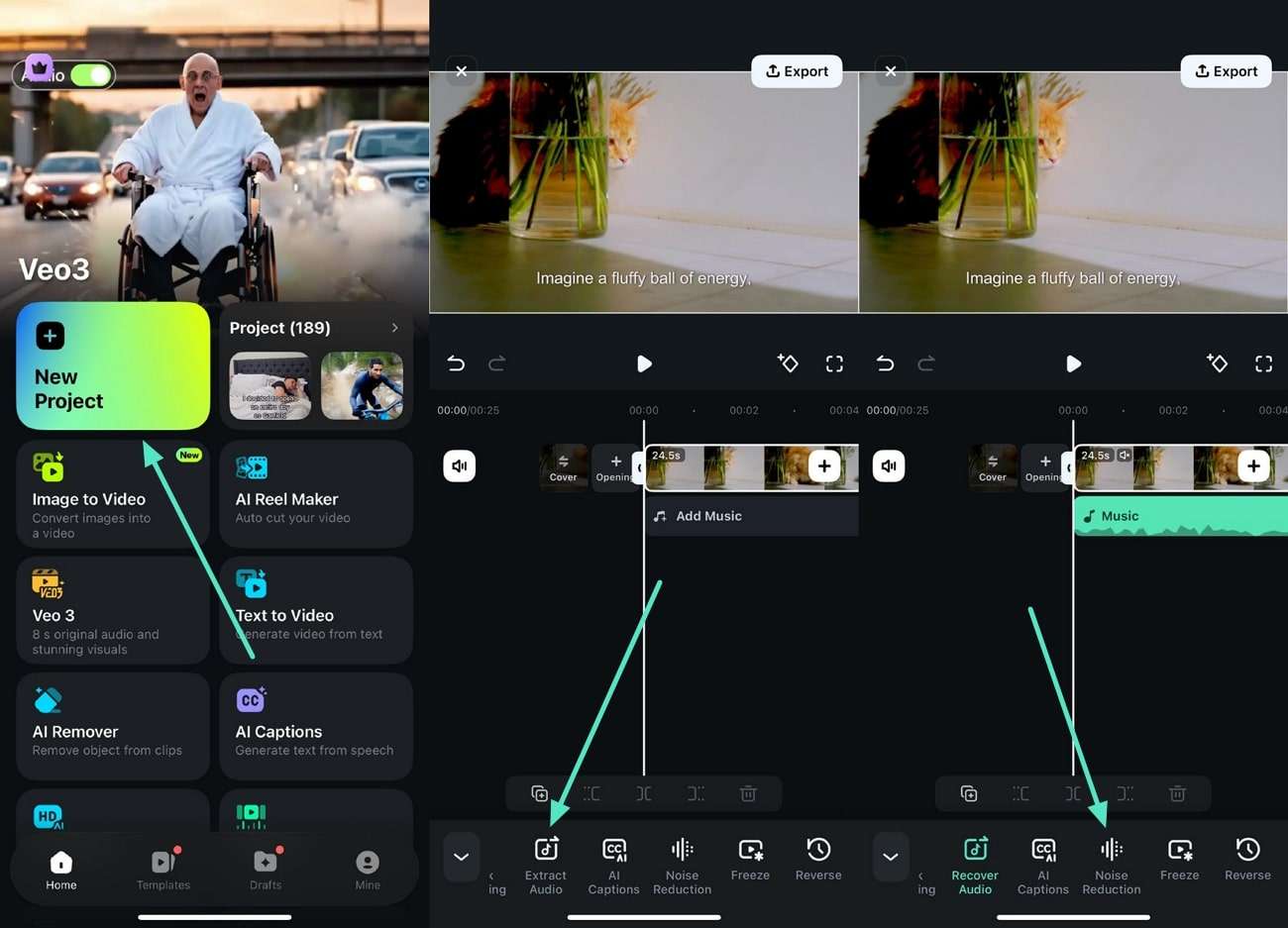Tap Export in the middle editor
1288x928 pixels.
coord(797,71)
